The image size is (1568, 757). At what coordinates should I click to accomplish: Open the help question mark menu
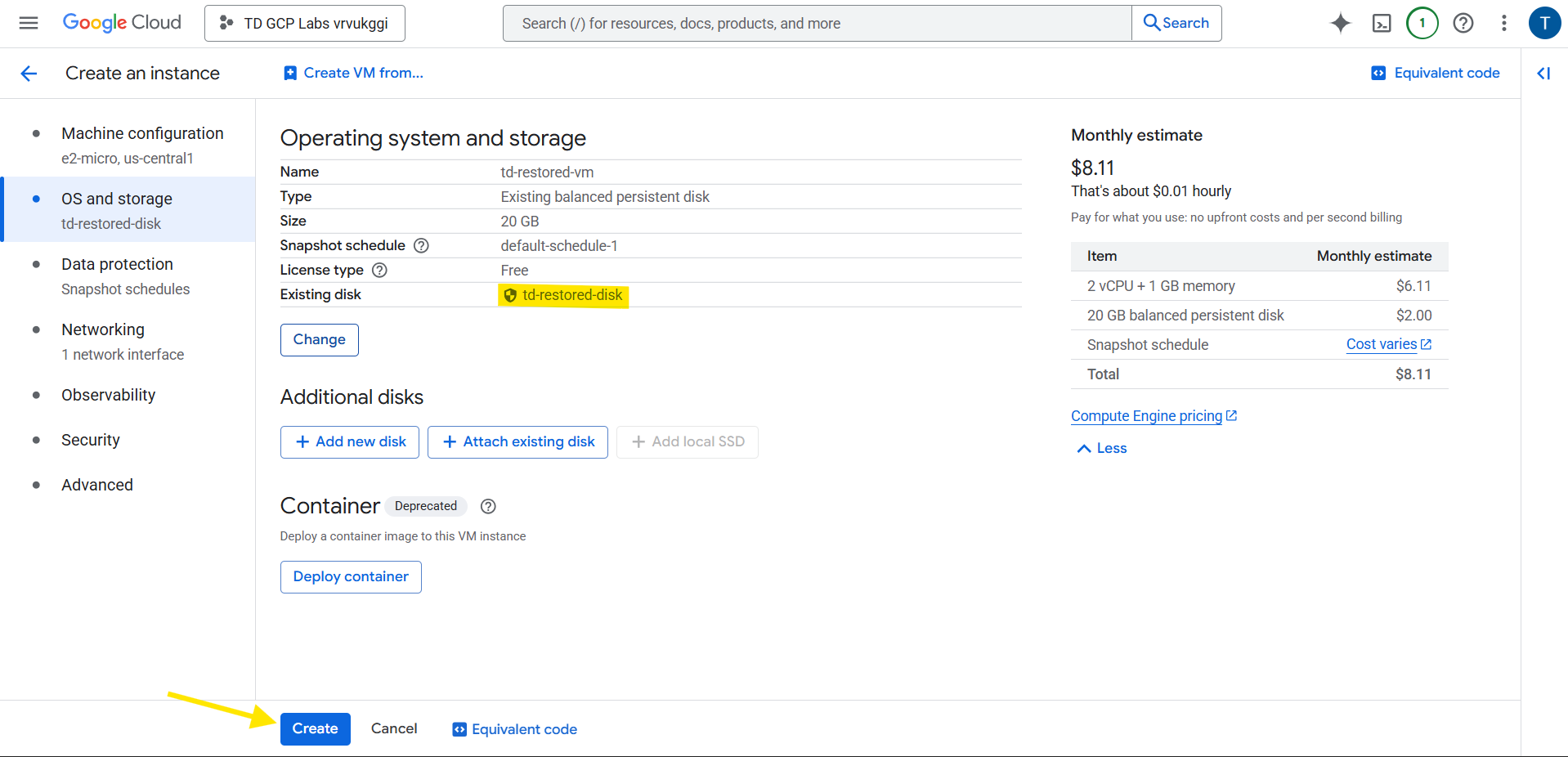tap(1463, 23)
